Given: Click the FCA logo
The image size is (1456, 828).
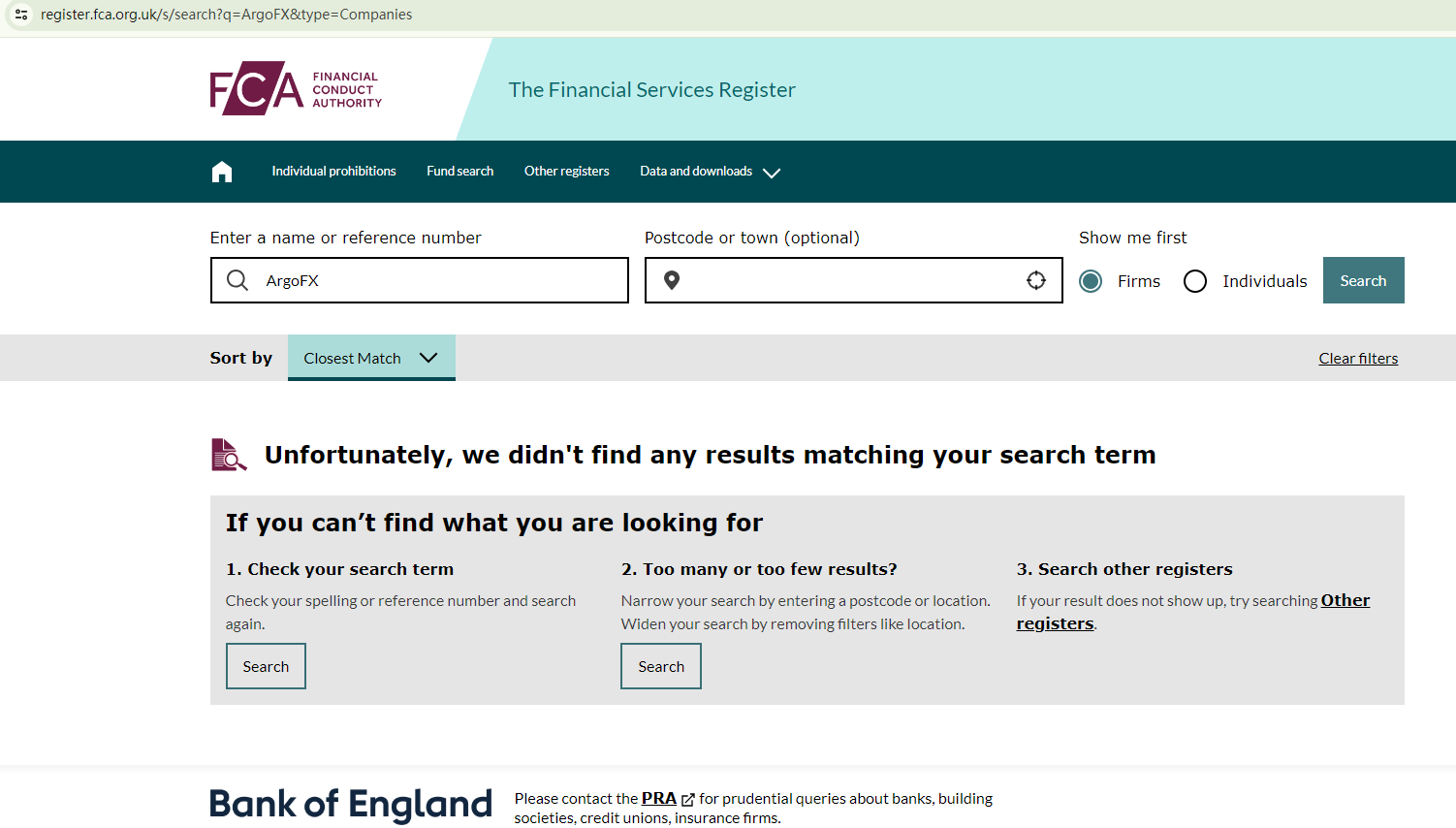Looking at the screenshot, I should [x=296, y=89].
